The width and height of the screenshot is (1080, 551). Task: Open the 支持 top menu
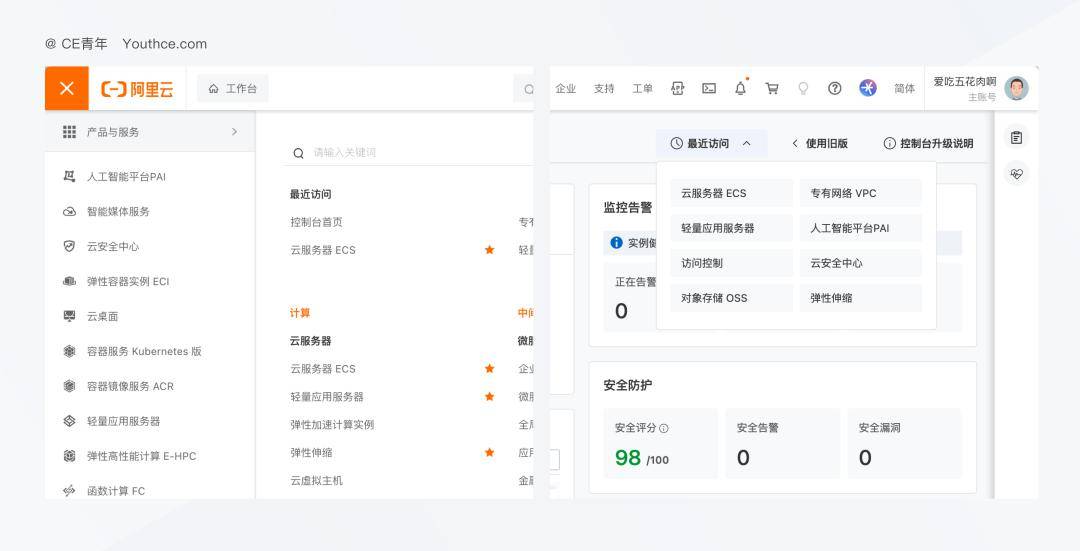click(x=604, y=88)
